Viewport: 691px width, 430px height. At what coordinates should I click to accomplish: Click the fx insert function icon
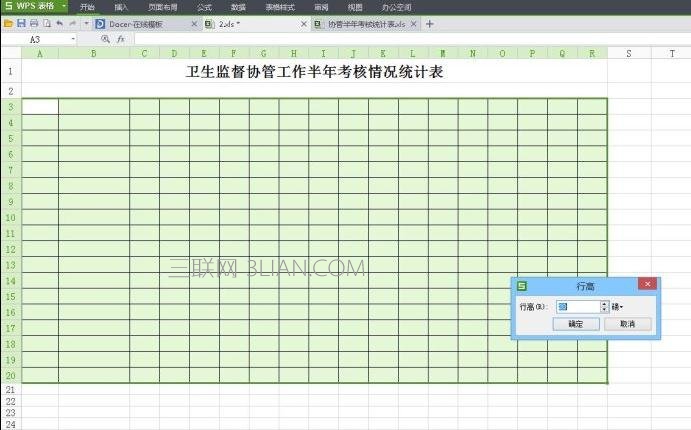click(x=121, y=39)
